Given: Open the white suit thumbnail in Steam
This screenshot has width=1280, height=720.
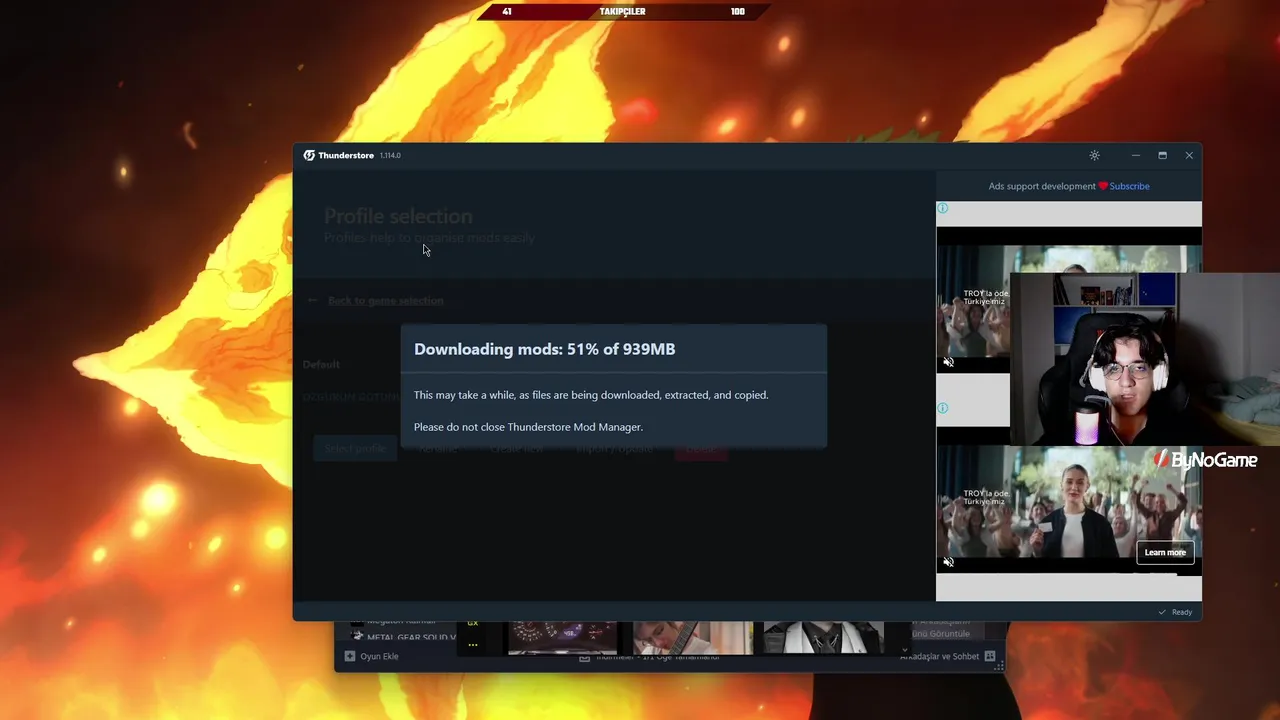Looking at the screenshot, I should pyautogui.click(x=823, y=638).
